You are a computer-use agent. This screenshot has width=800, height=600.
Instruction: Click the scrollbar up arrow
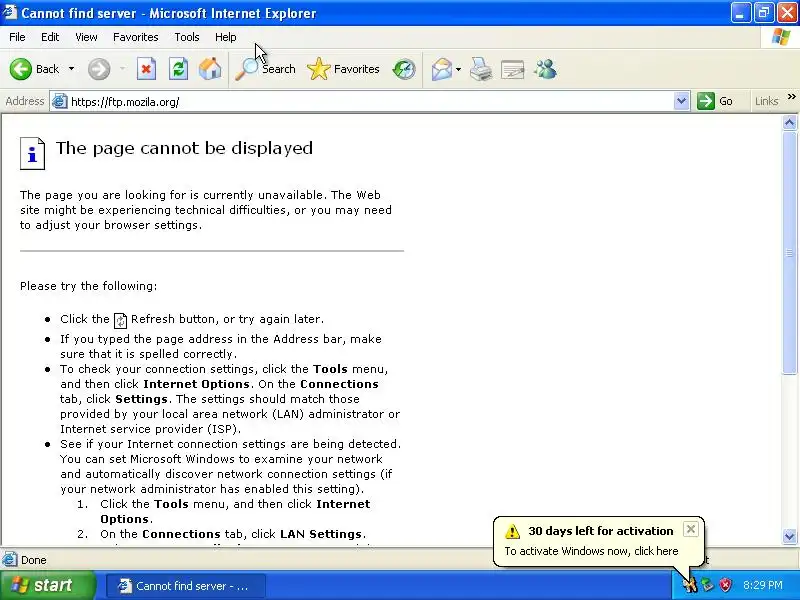click(789, 122)
